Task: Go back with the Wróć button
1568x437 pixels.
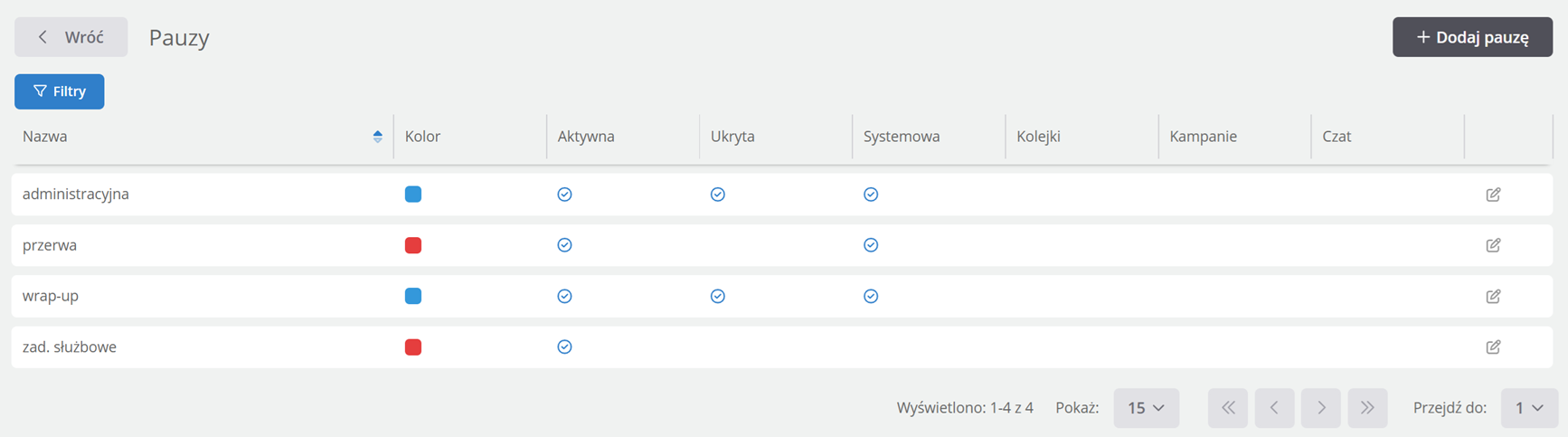Action: point(71,37)
